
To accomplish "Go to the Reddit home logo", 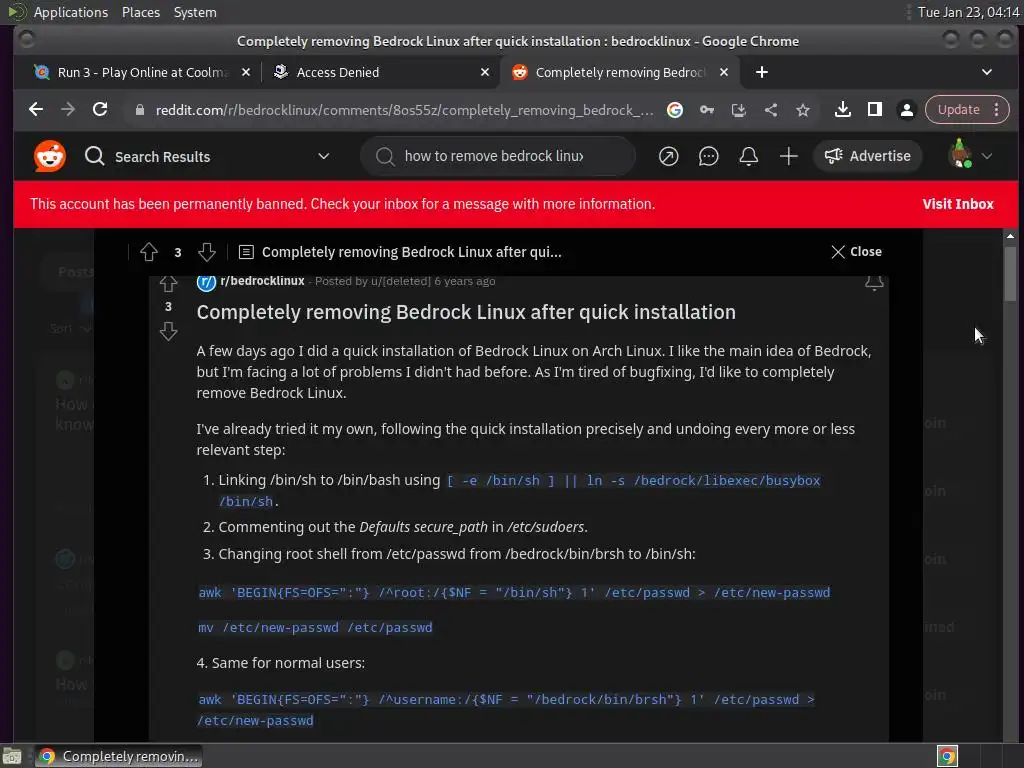I will point(50,156).
